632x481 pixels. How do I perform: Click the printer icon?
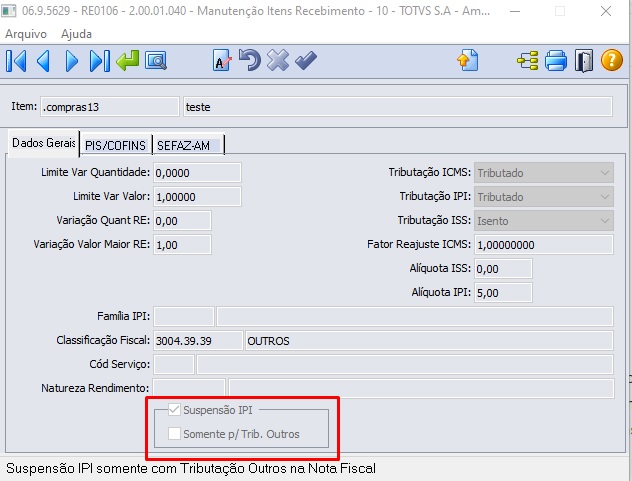556,60
